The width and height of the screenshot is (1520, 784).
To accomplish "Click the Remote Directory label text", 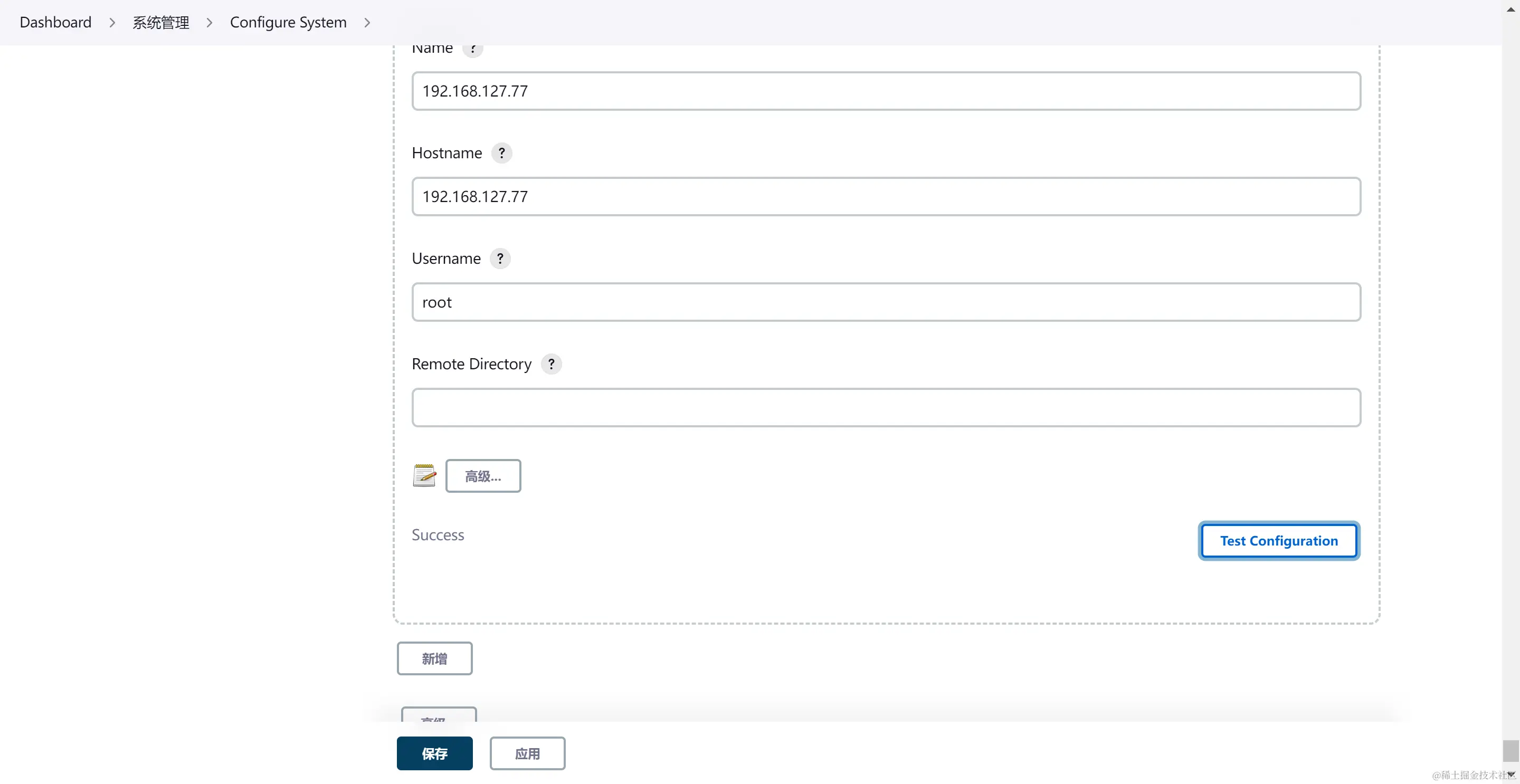I will point(471,364).
